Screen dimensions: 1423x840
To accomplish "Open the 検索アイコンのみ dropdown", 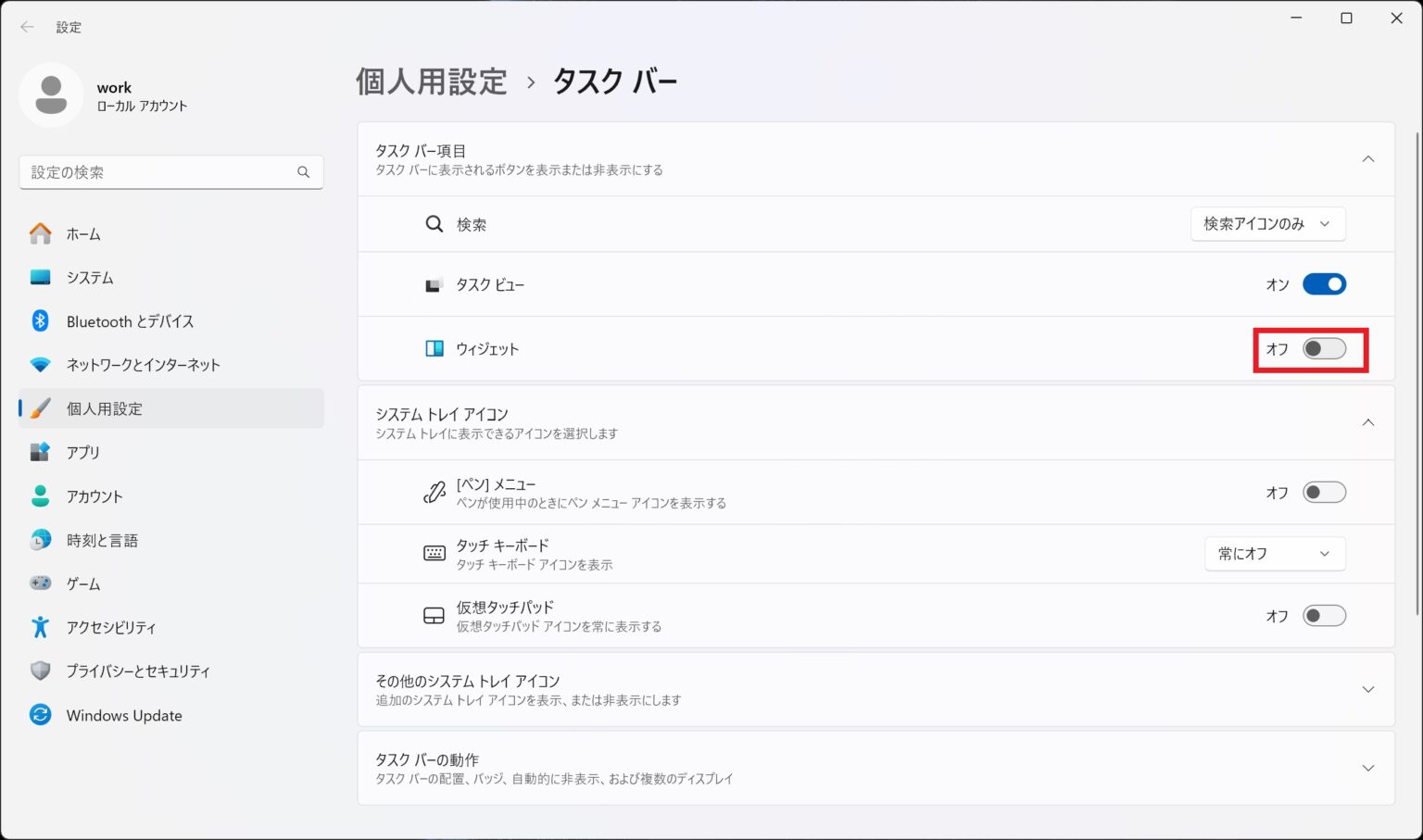I will [1267, 224].
